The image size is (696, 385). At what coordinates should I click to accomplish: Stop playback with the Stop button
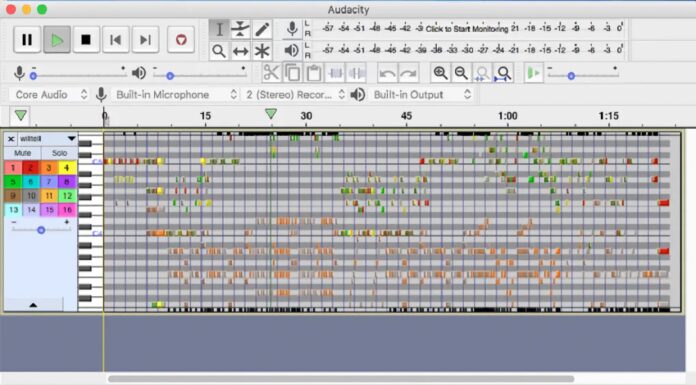(86, 40)
